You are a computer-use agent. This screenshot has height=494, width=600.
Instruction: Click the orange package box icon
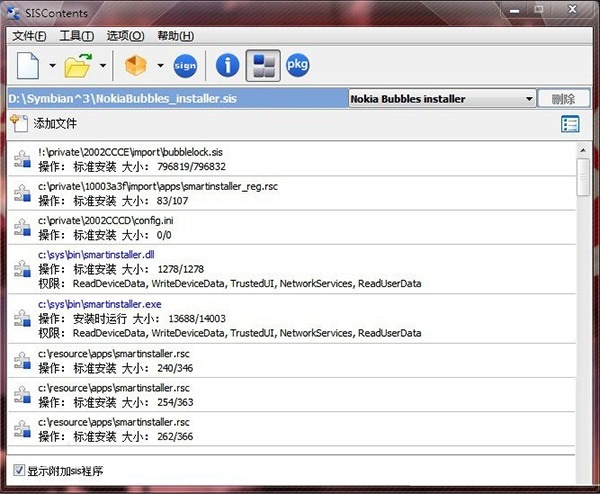[136, 65]
